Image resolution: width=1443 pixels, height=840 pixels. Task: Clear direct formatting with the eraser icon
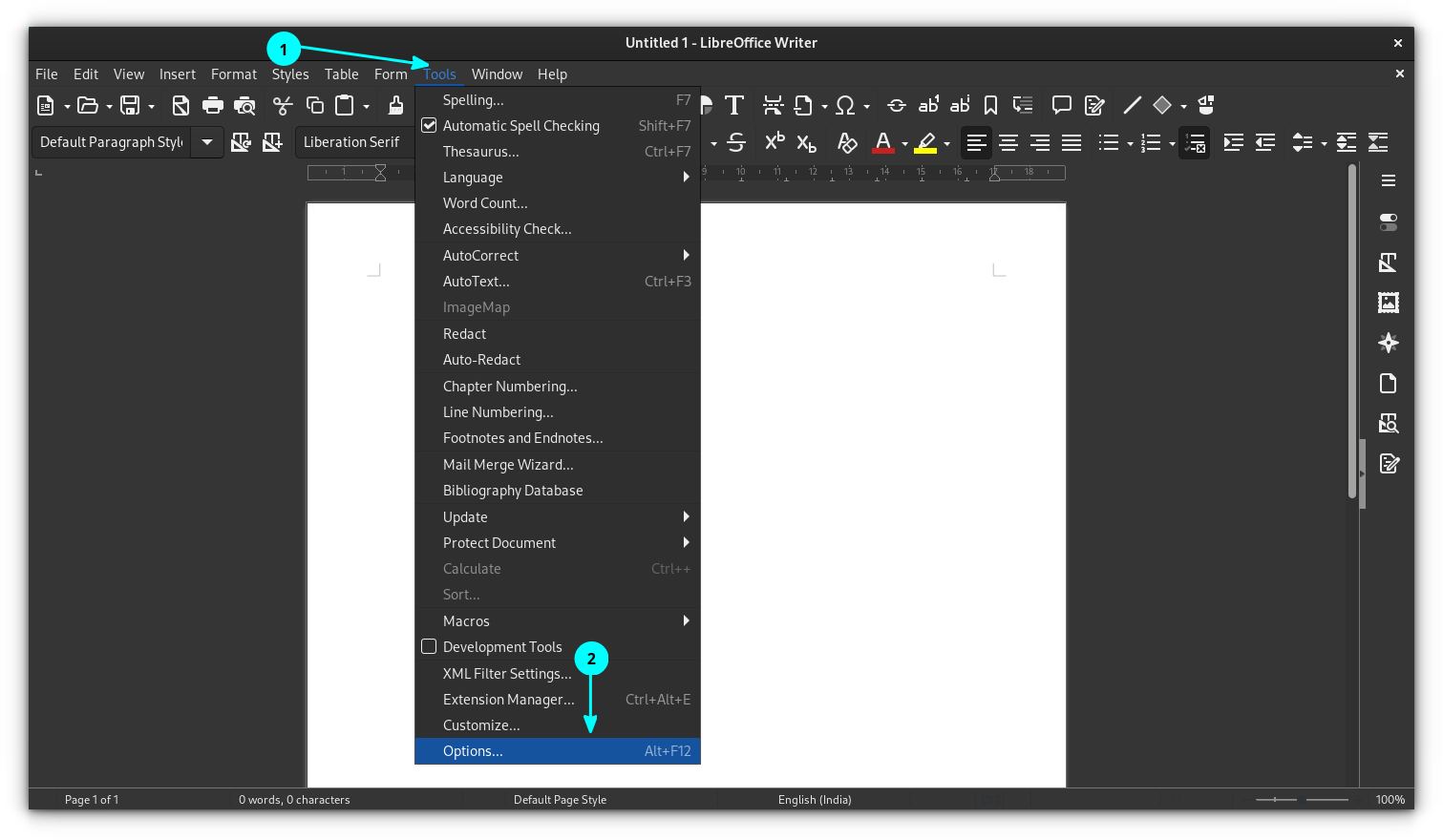click(x=847, y=142)
